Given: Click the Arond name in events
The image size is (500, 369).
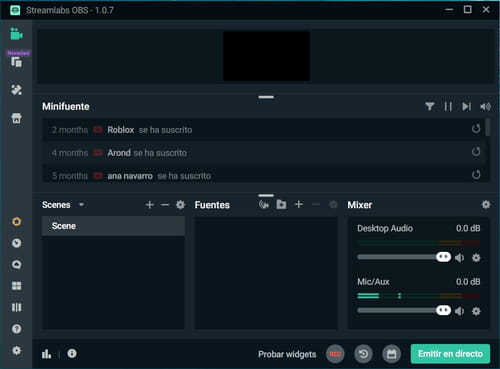Looking at the screenshot, I should [119, 153].
